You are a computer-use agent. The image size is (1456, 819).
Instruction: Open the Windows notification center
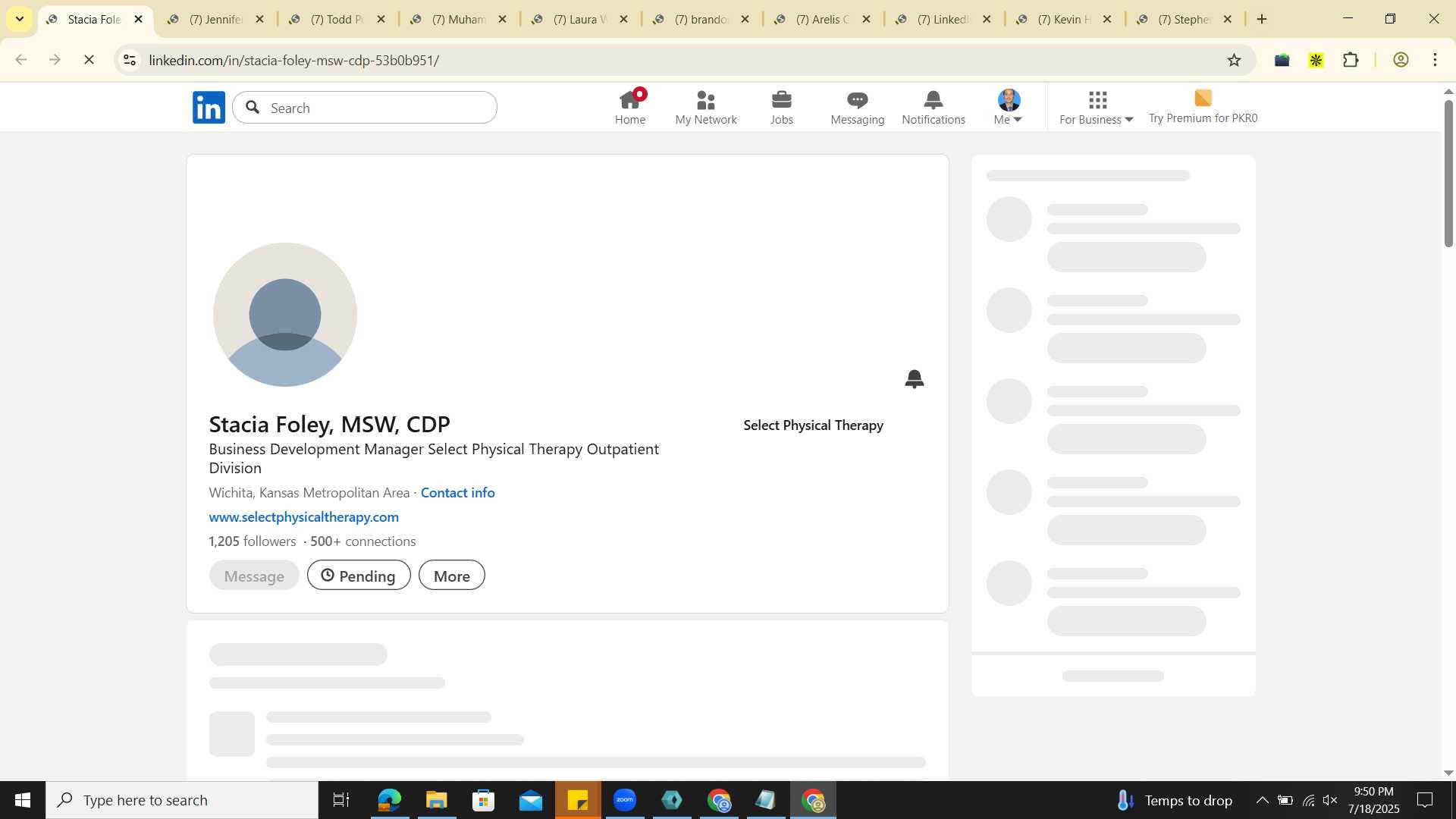(x=1425, y=800)
